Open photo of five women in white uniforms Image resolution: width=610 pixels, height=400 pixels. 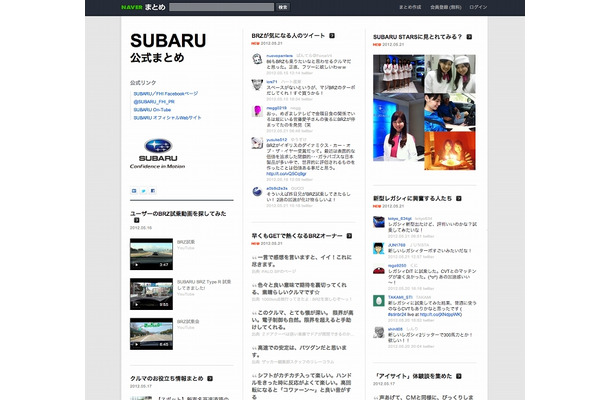[398, 74]
